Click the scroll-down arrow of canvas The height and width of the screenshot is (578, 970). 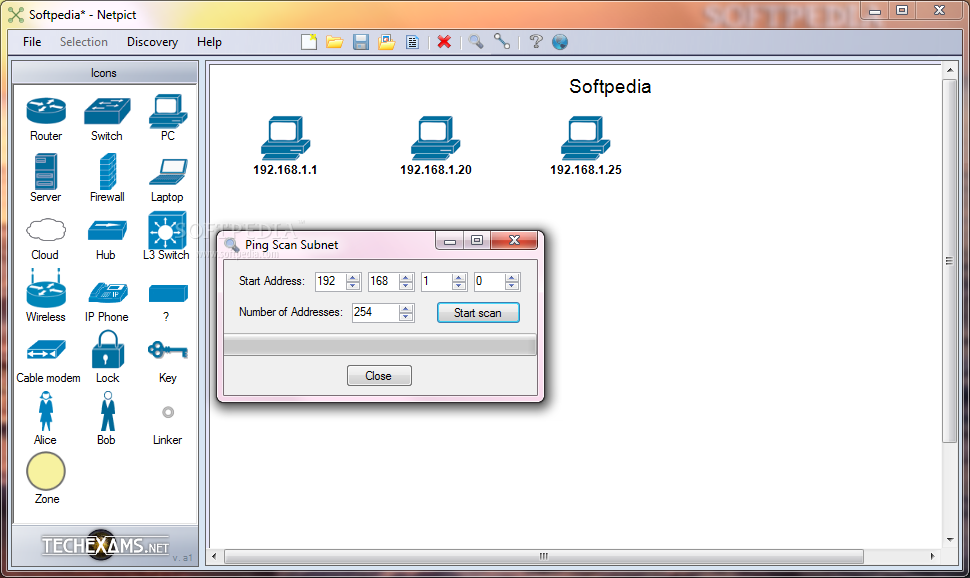[x=950, y=540]
